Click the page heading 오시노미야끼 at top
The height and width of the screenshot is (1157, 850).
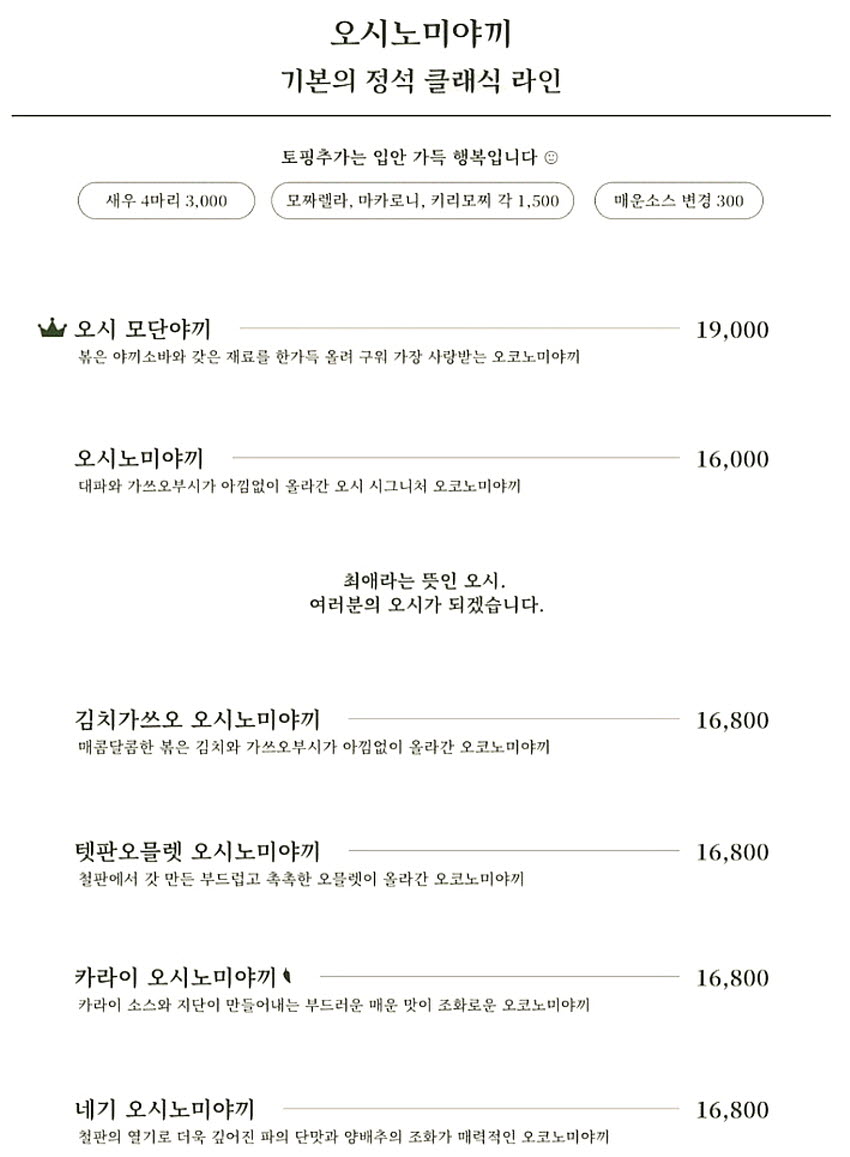421,33
